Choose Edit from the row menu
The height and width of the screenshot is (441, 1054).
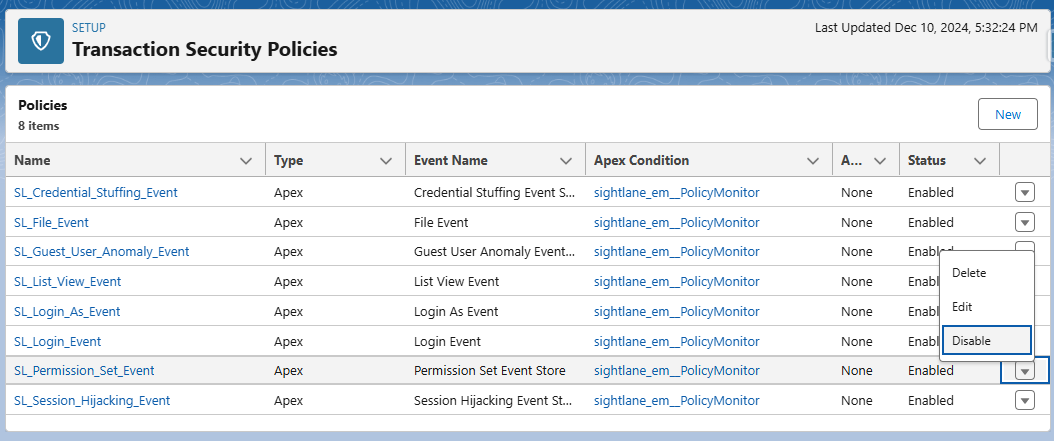(x=986, y=307)
